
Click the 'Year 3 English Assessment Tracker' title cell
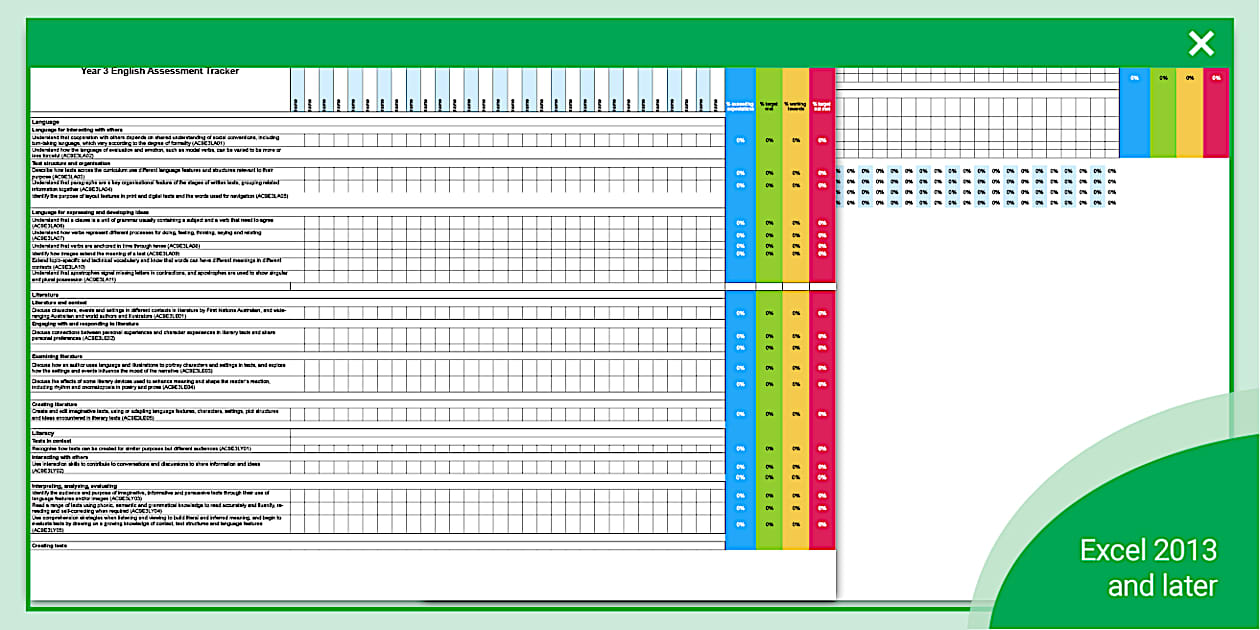tap(160, 71)
